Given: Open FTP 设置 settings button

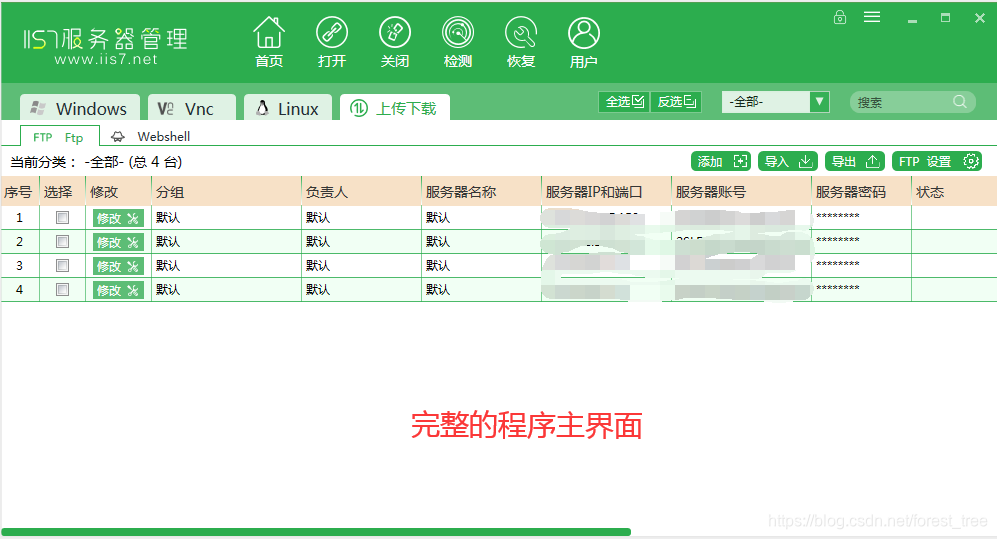Looking at the screenshot, I should click(x=937, y=161).
